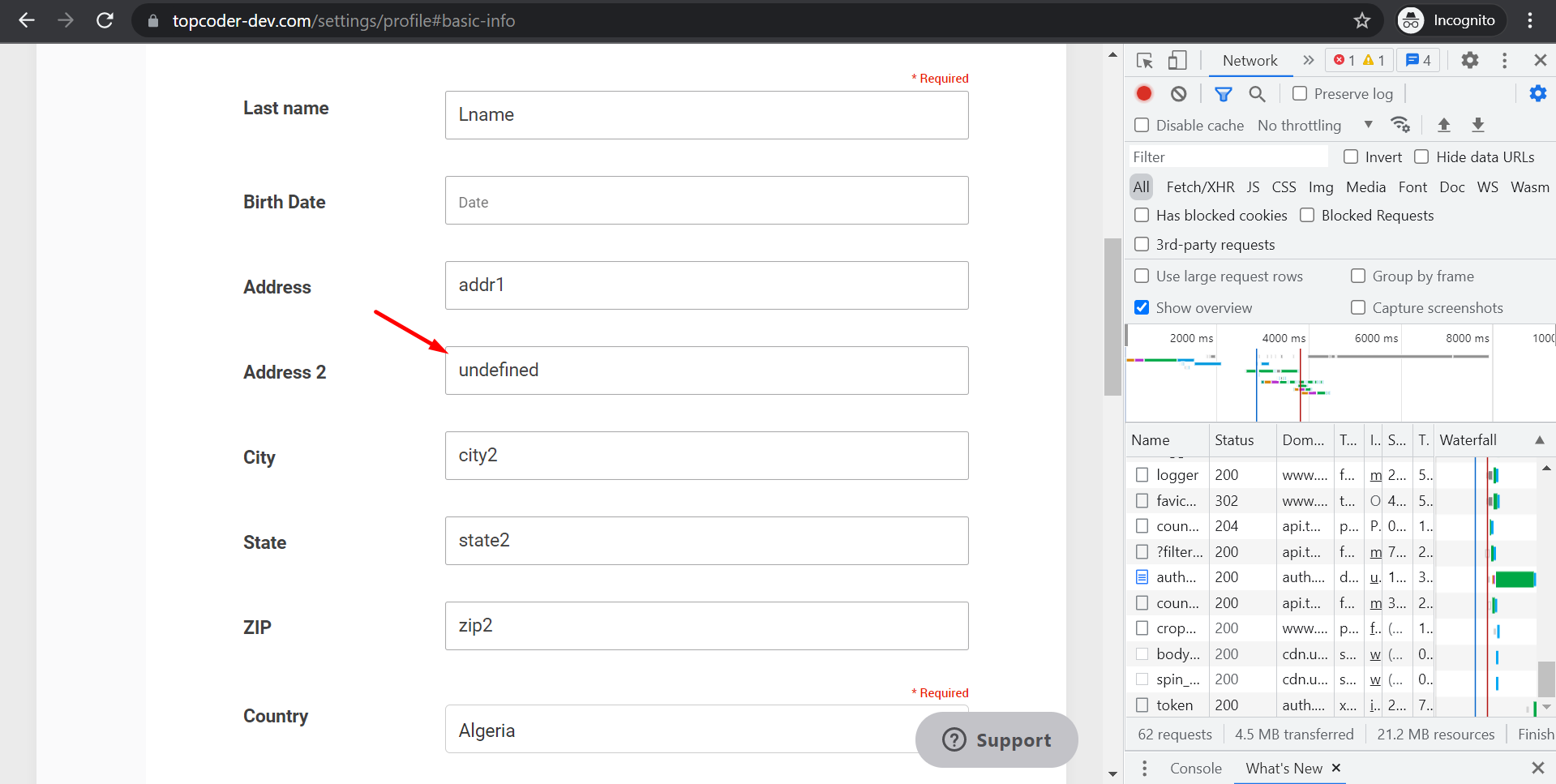Stop recording the network log

click(x=1143, y=93)
